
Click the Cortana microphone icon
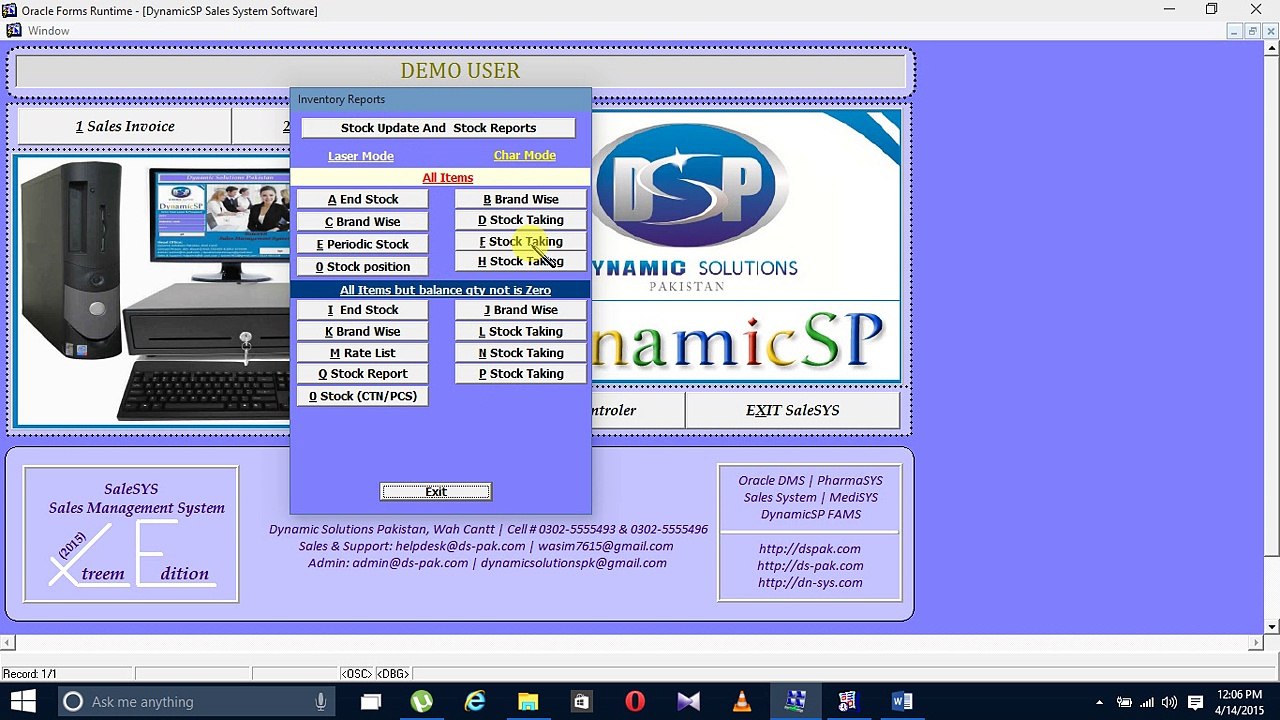tap(321, 702)
